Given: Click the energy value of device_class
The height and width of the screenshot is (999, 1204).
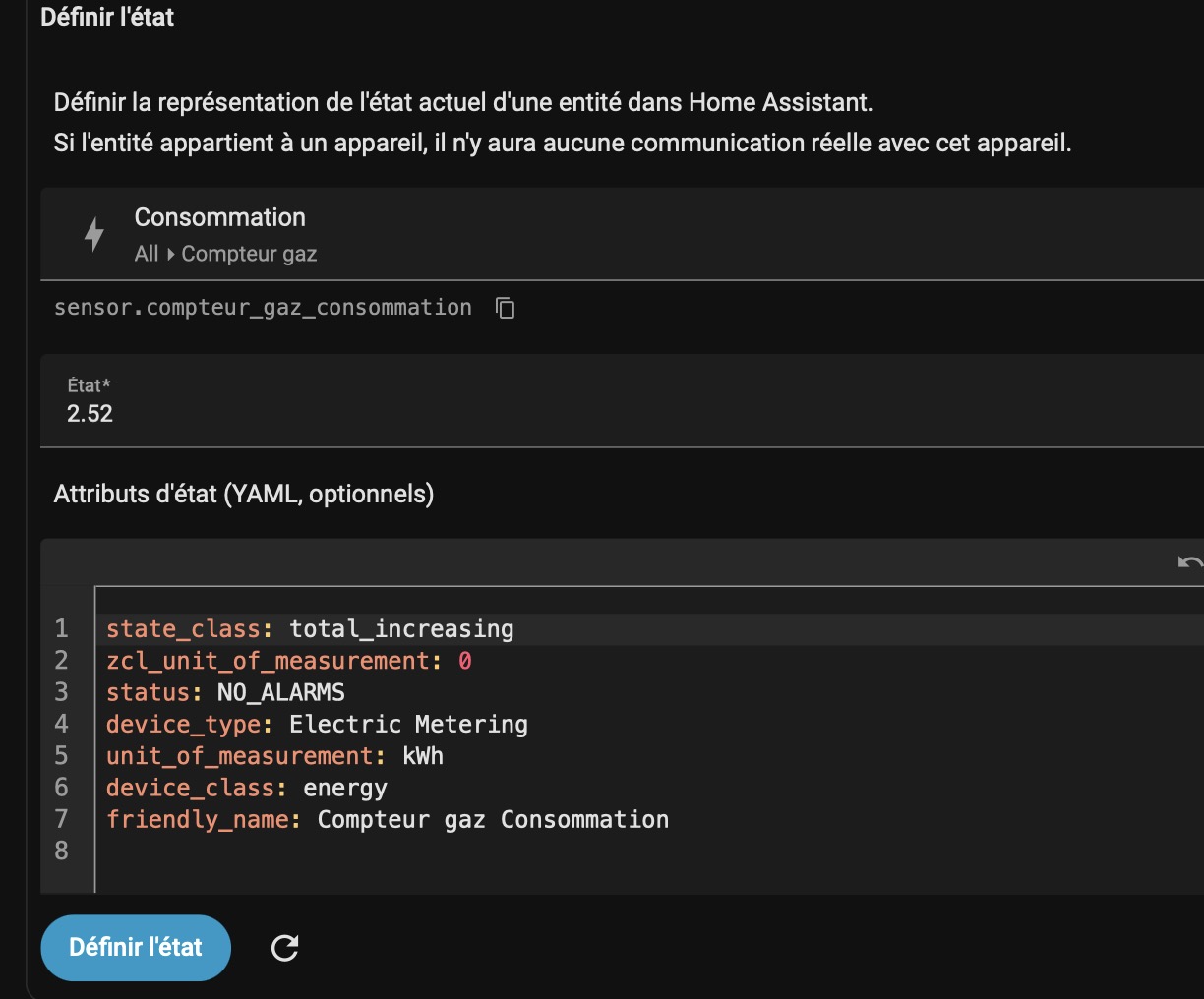Looking at the screenshot, I should [344, 789].
